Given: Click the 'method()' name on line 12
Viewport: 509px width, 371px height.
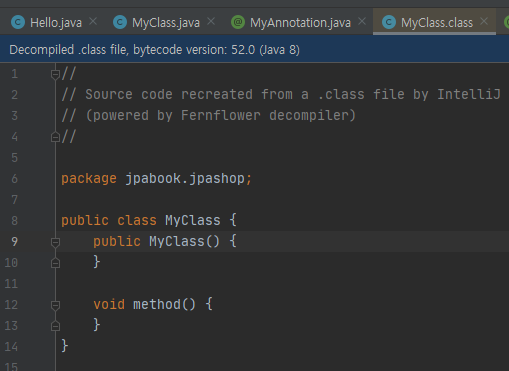Looking at the screenshot, I should 164,304.
